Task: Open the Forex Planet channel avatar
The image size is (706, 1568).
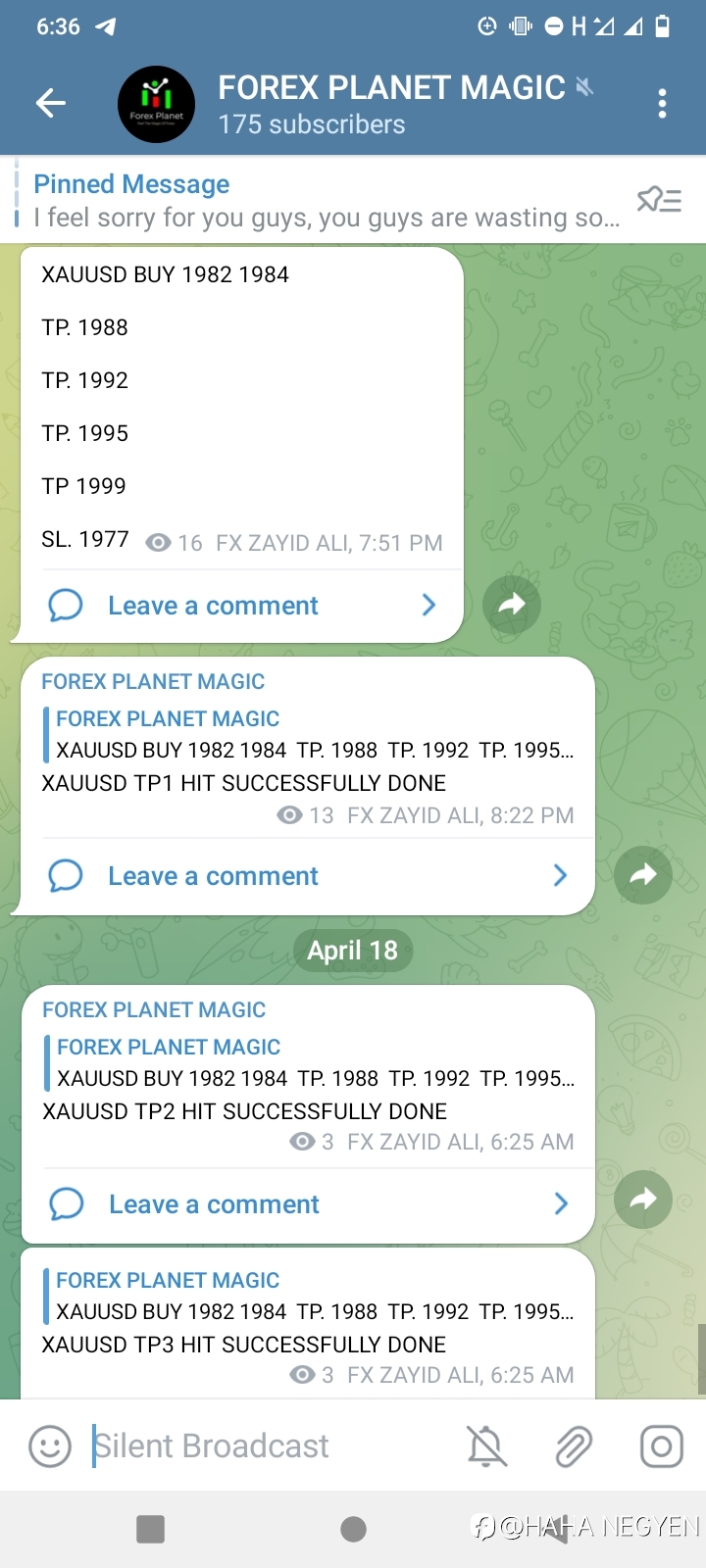Action: point(156,104)
